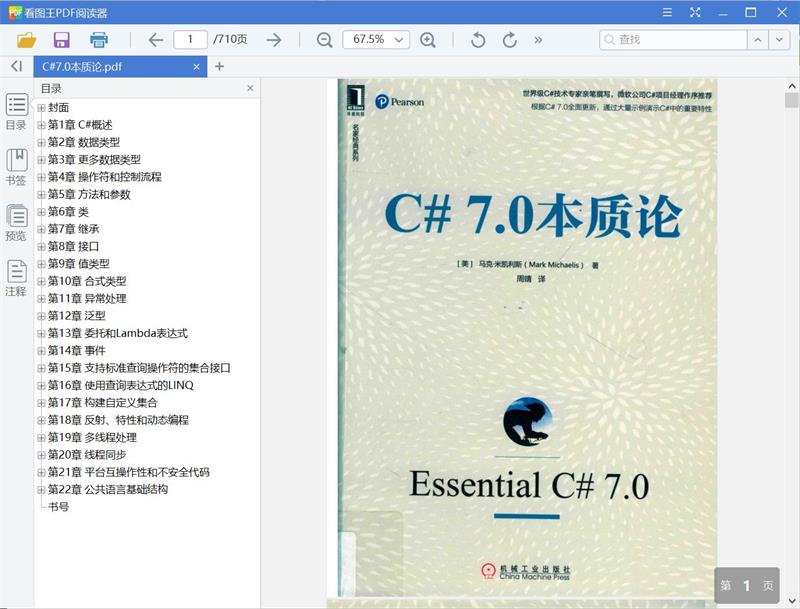Rotate the page counterclockwise
The image size is (800, 609).
click(477, 41)
